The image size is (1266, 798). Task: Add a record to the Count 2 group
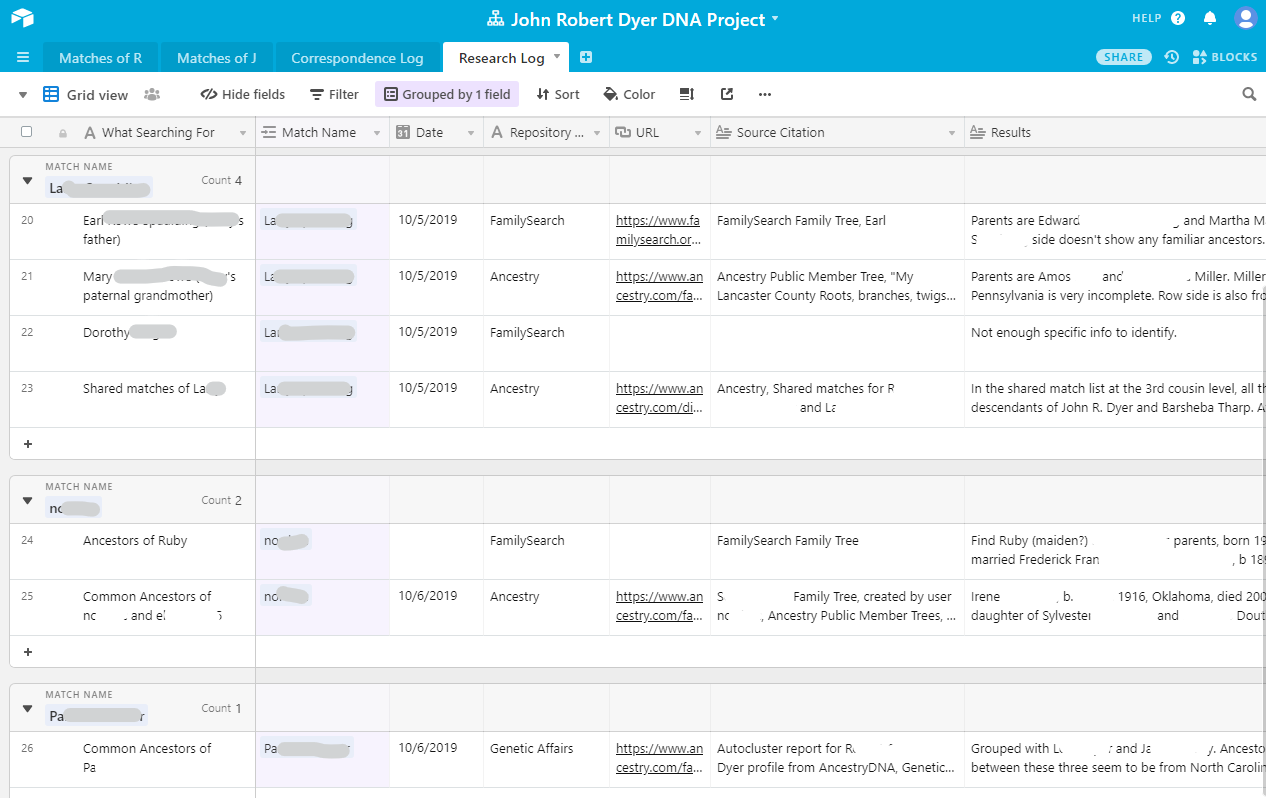point(27,651)
